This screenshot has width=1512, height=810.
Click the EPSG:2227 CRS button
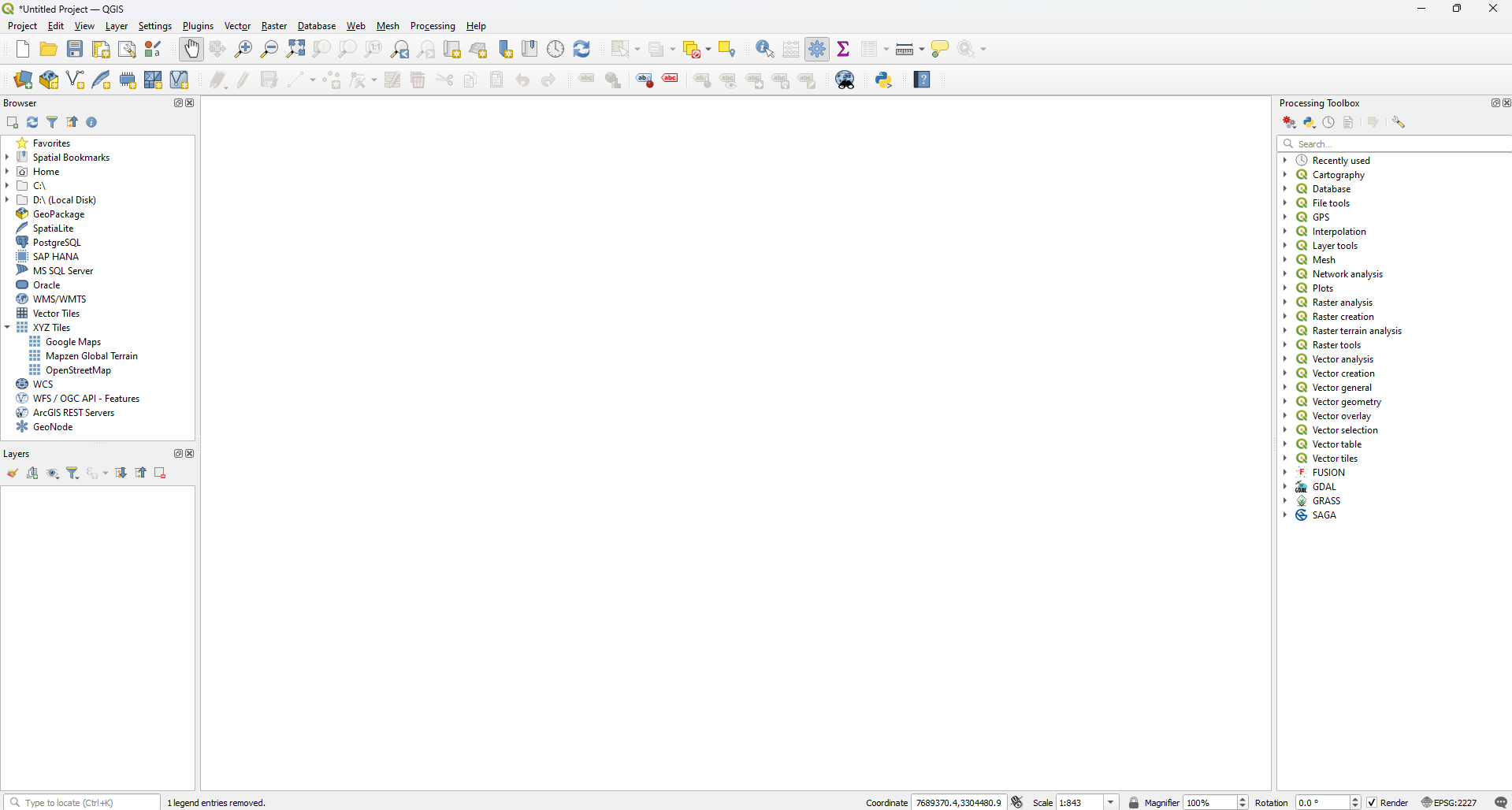(x=1450, y=802)
